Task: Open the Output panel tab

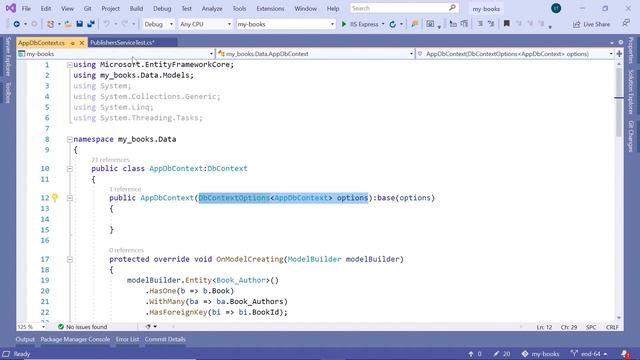Action: (25, 339)
